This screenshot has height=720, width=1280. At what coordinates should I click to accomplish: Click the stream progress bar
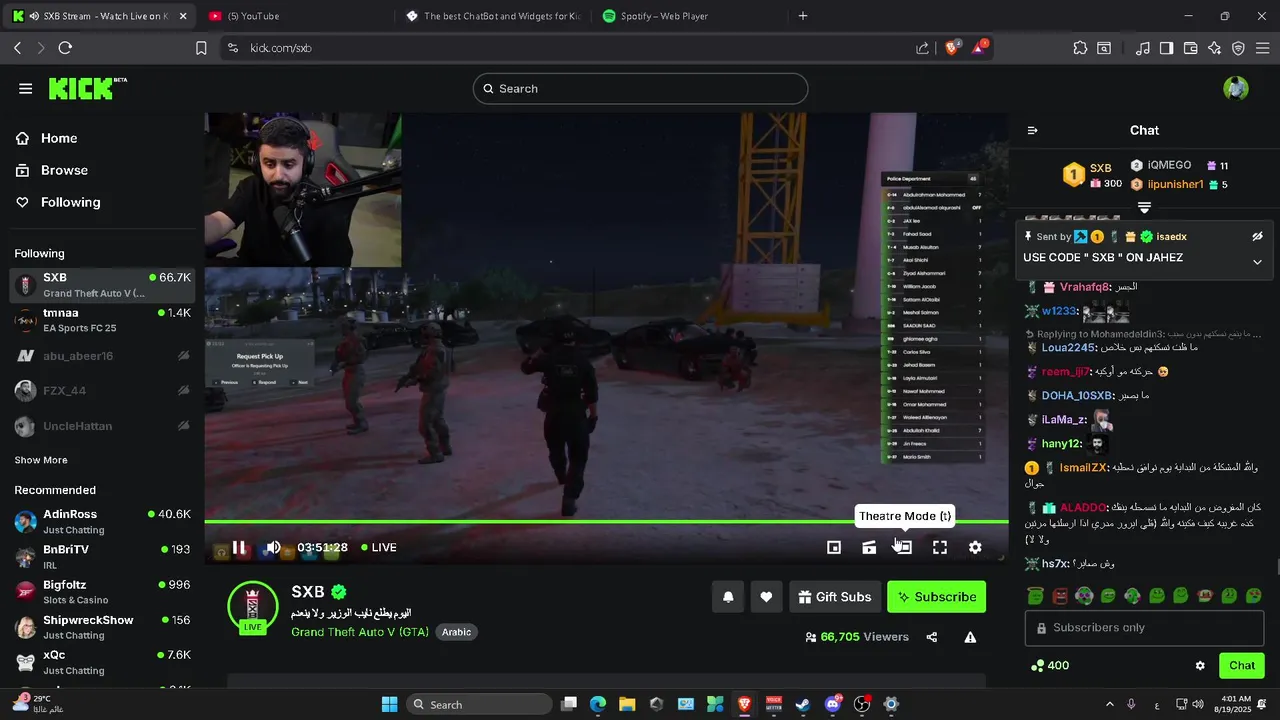pos(606,521)
